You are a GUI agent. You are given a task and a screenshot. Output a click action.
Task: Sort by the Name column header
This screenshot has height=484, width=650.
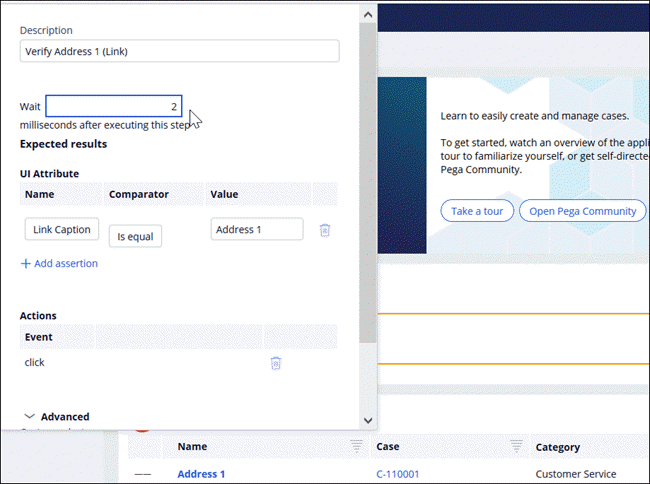pyautogui.click(x=192, y=447)
